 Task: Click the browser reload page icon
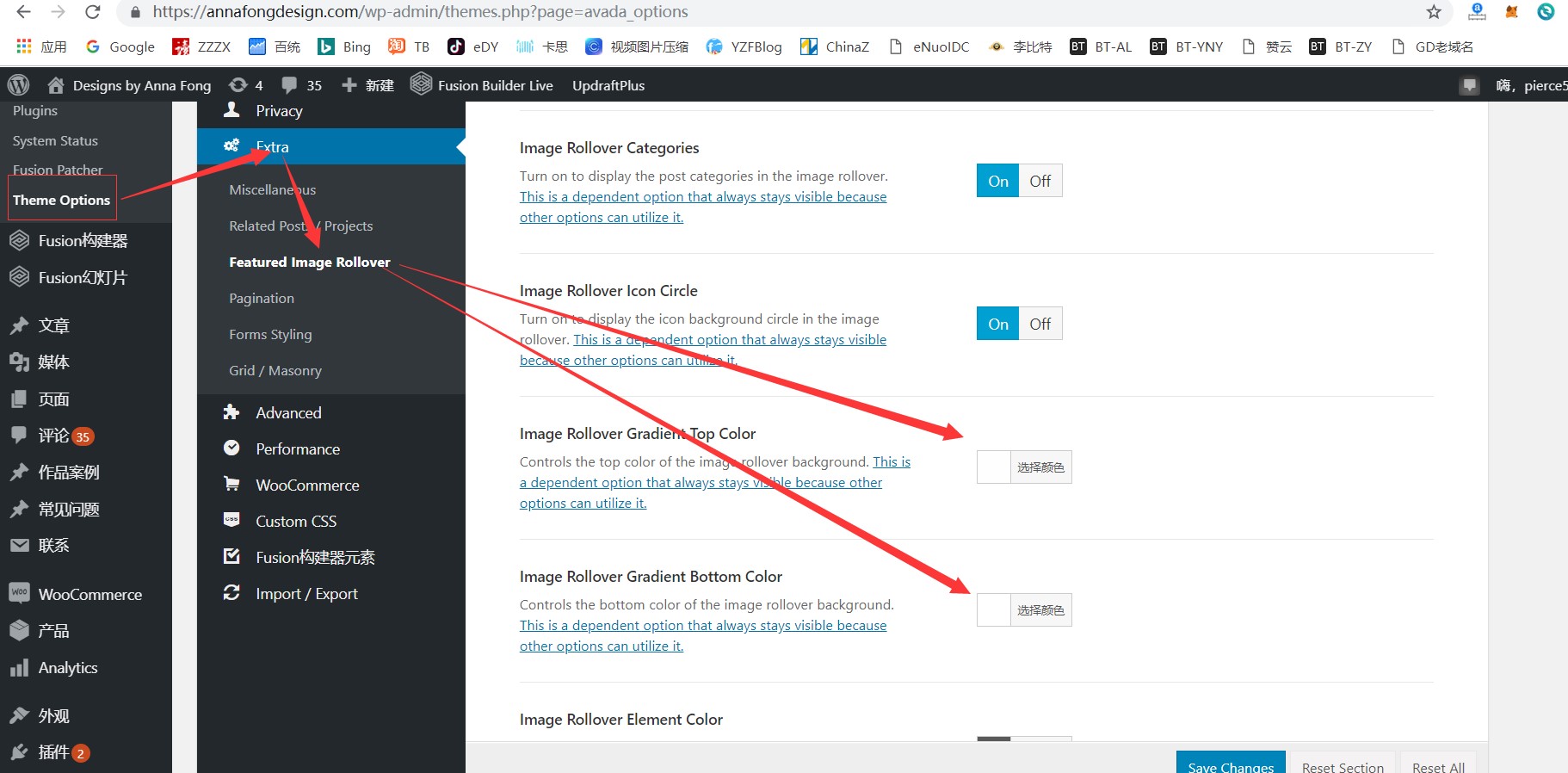tap(93, 12)
